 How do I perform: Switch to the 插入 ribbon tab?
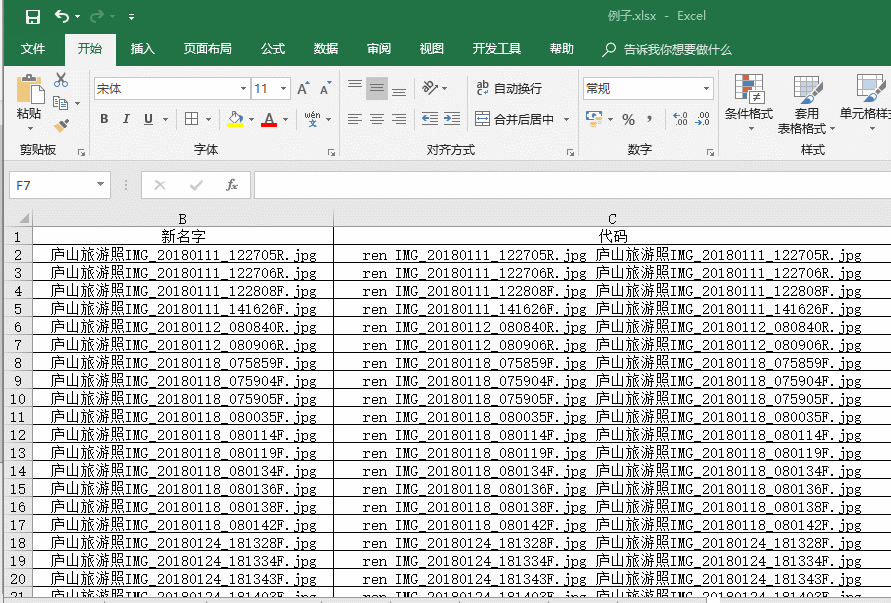coord(142,49)
